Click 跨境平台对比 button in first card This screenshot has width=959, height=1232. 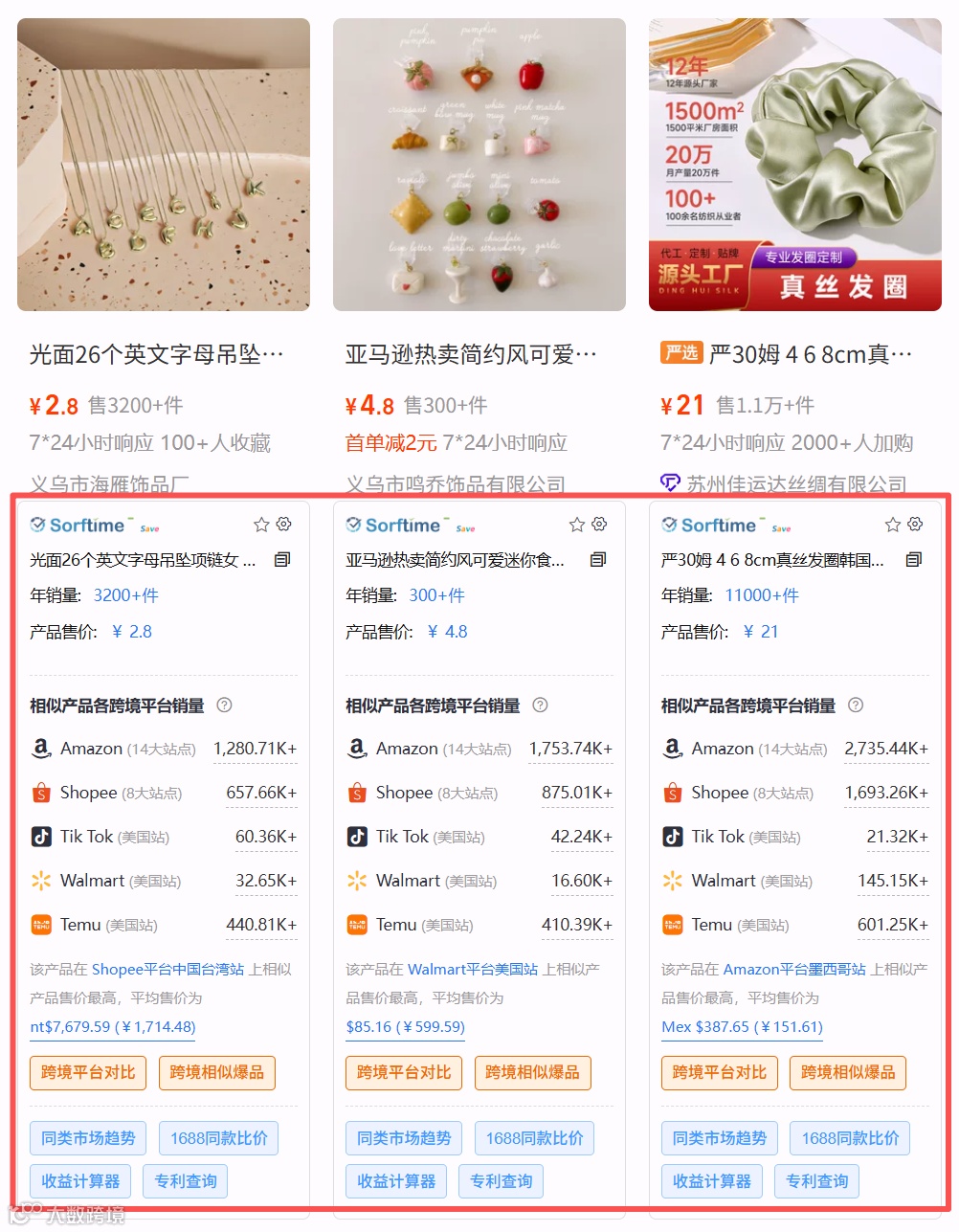[88, 1072]
